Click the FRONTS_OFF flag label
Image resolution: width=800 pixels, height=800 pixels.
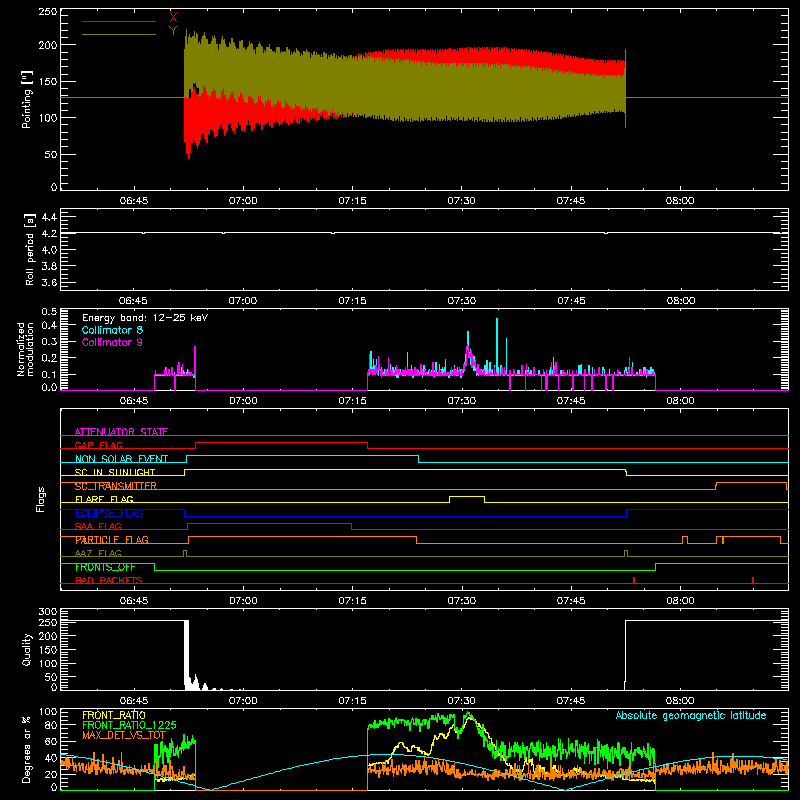point(105,567)
